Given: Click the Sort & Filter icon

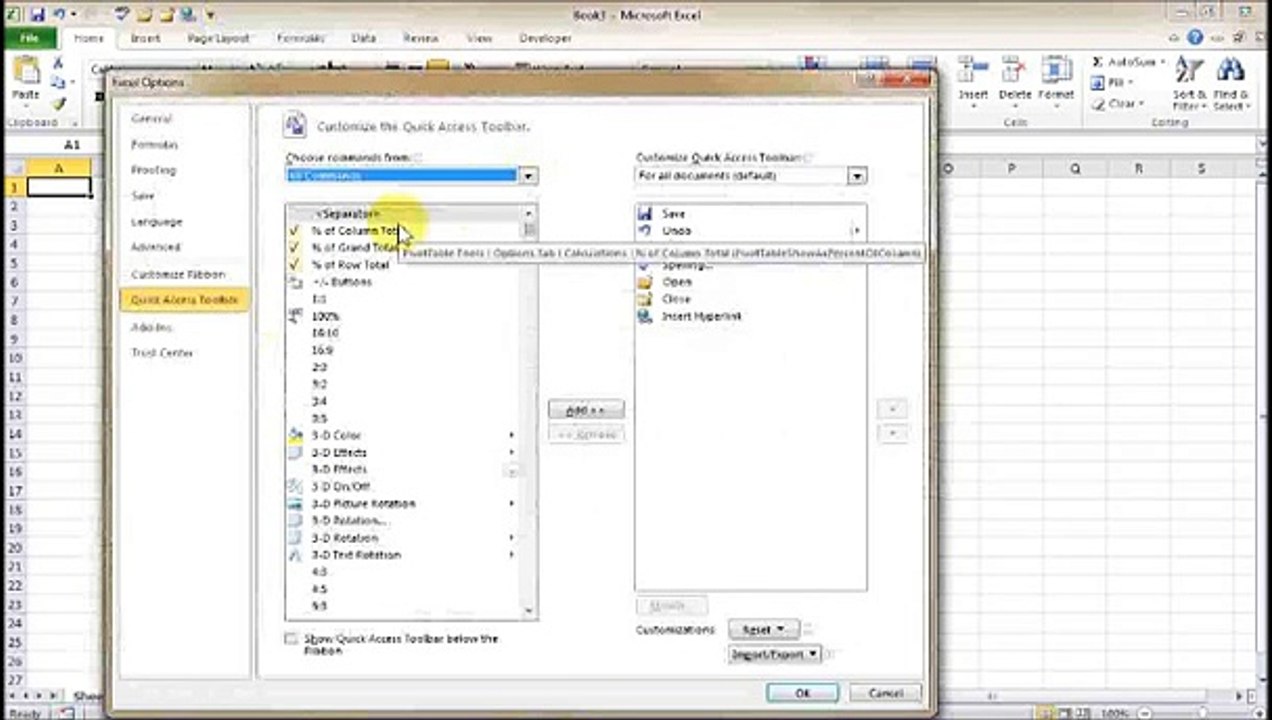Looking at the screenshot, I should click(x=1188, y=70).
